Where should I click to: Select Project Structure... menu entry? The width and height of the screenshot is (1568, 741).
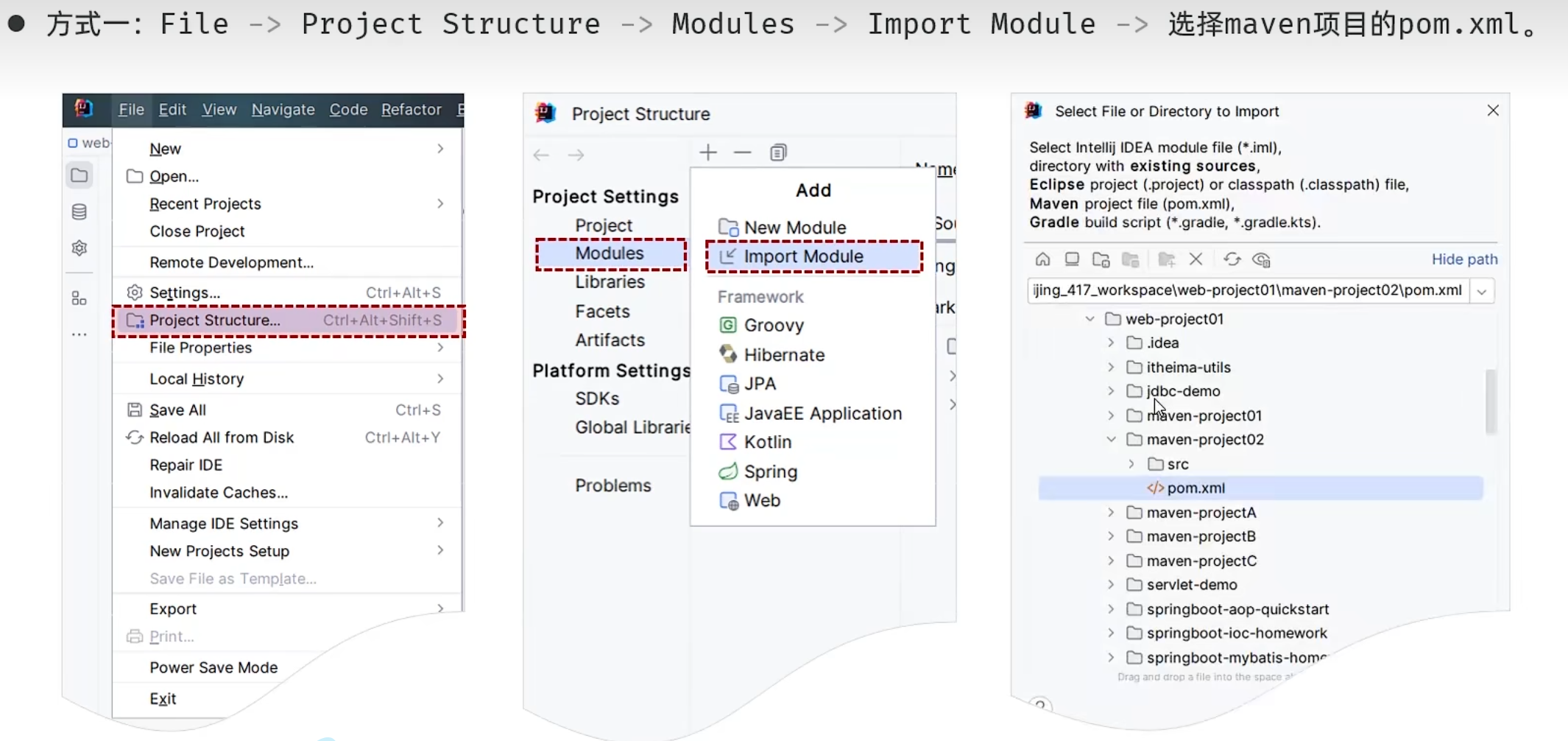tap(288, 320)
